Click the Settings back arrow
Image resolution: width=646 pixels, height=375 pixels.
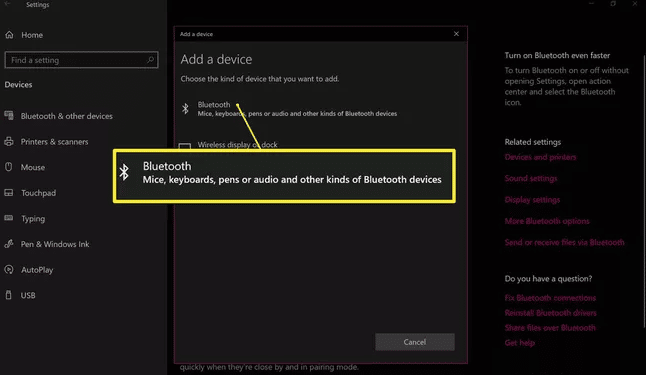click(7, 4)
